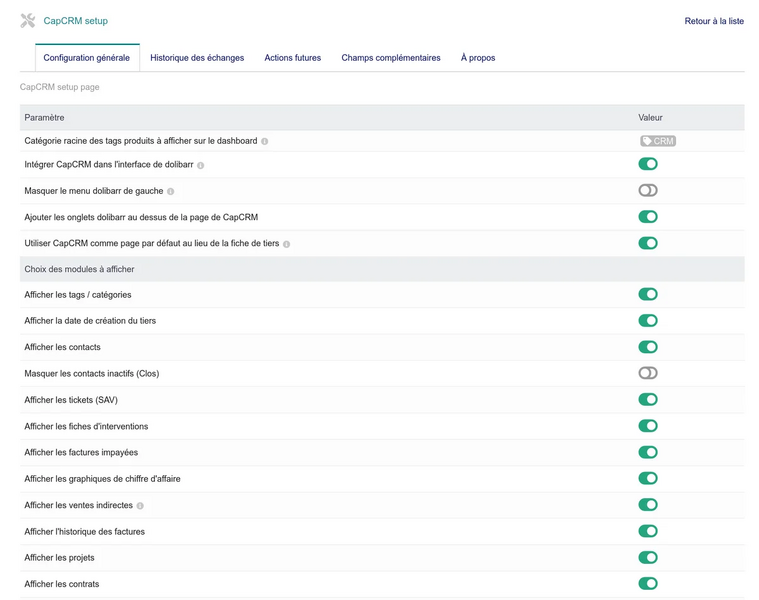
Task: Go to the À propos tab
Action: tap(478, 58)
